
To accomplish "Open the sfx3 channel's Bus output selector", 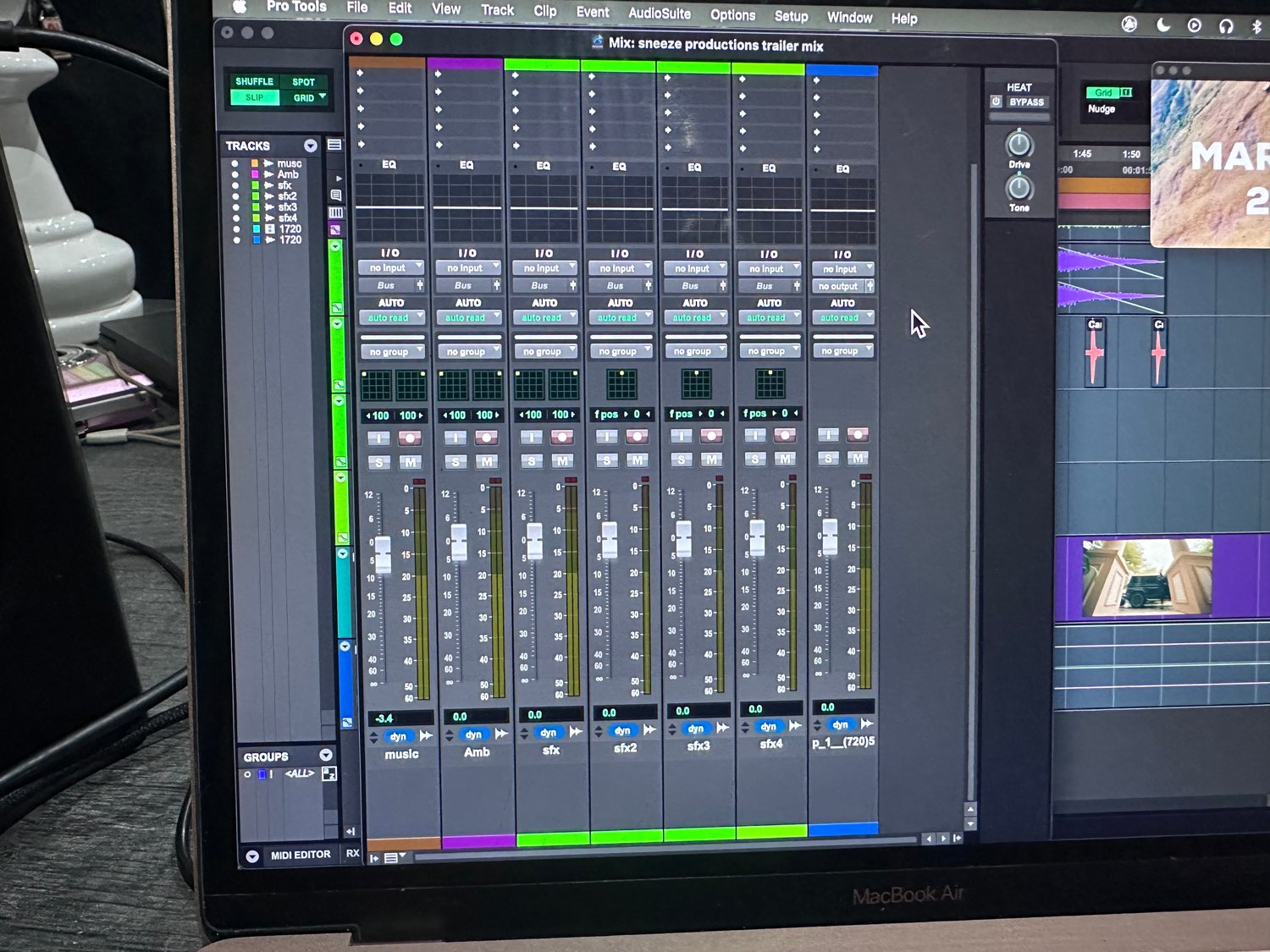I will tap(690, 286).
